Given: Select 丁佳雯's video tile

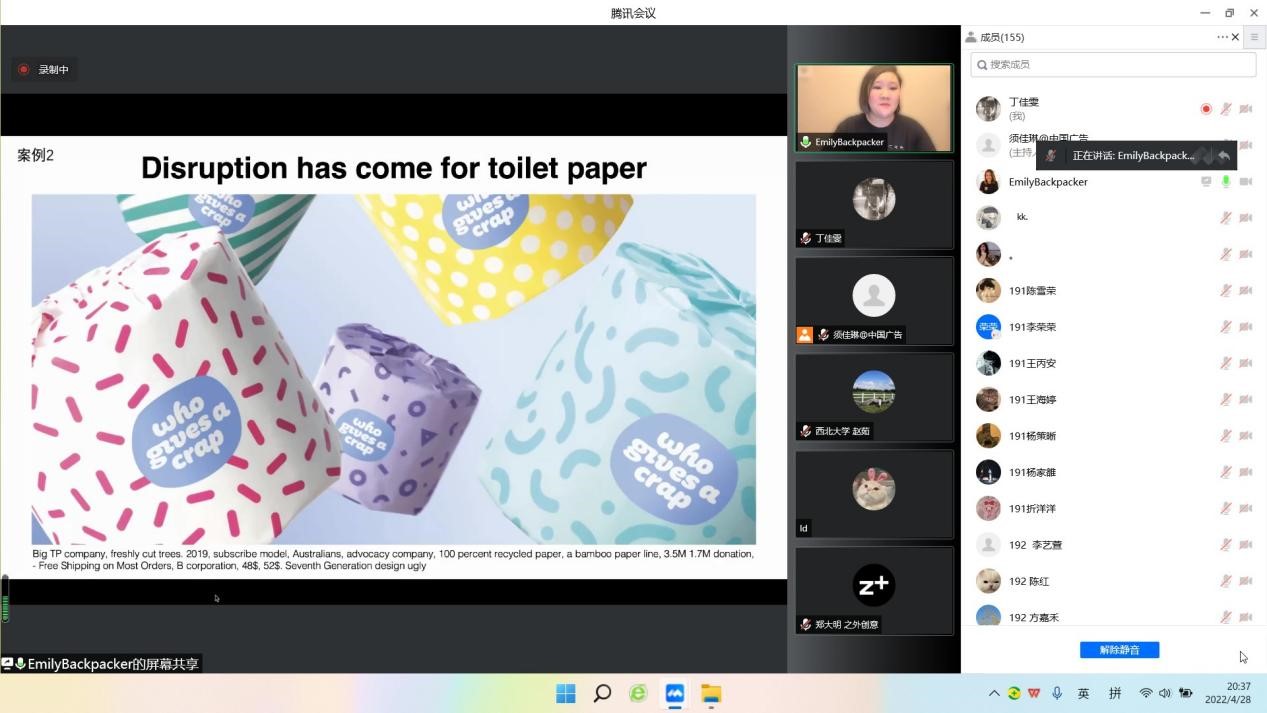Looking at the screenshot, I should pos(874,204).
